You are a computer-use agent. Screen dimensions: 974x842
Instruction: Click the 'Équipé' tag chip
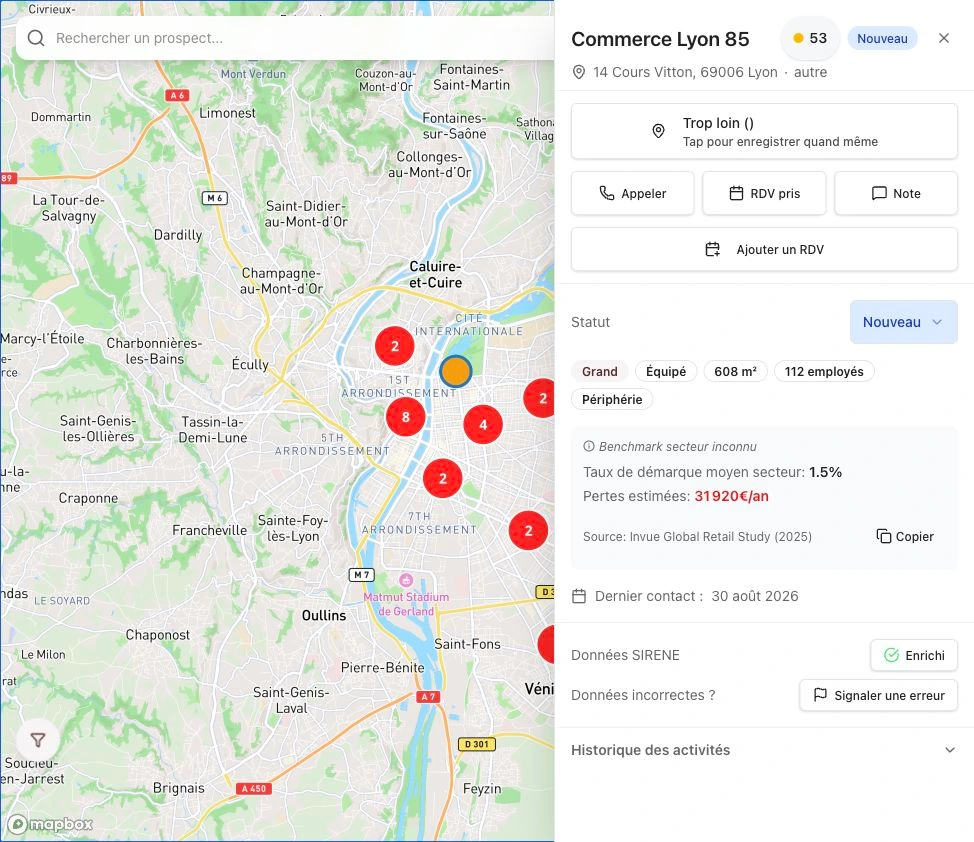pos(665,372)
